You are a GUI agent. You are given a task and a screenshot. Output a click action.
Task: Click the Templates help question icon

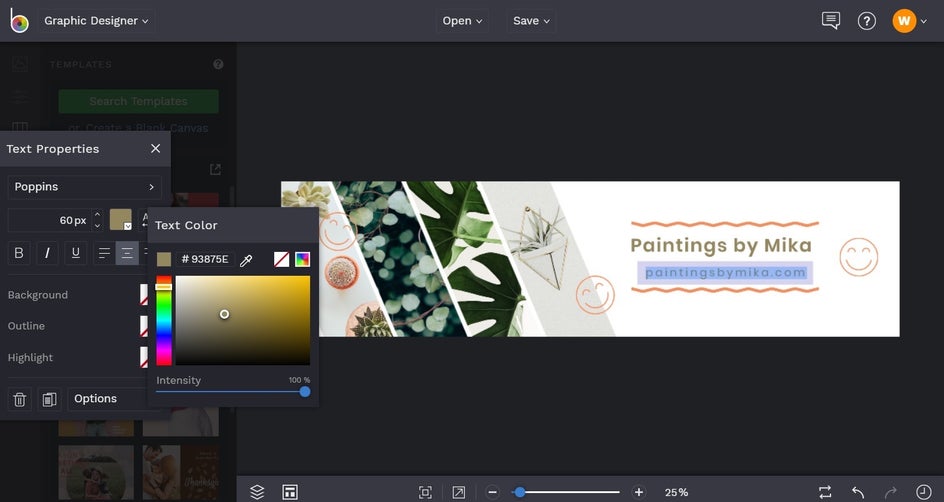pyautogui.click(x=218, y=64)
